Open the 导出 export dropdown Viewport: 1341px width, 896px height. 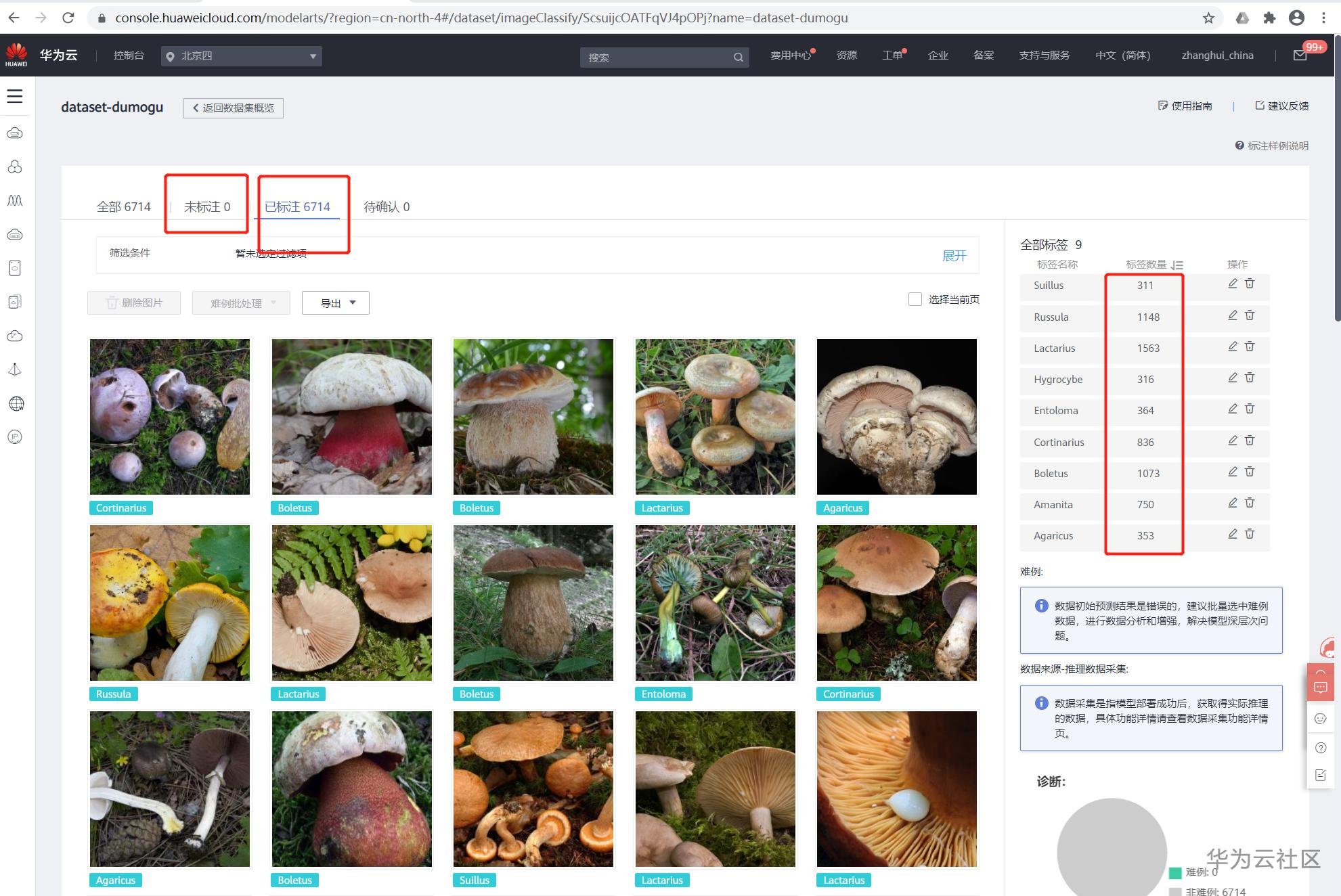pos(336,303)
